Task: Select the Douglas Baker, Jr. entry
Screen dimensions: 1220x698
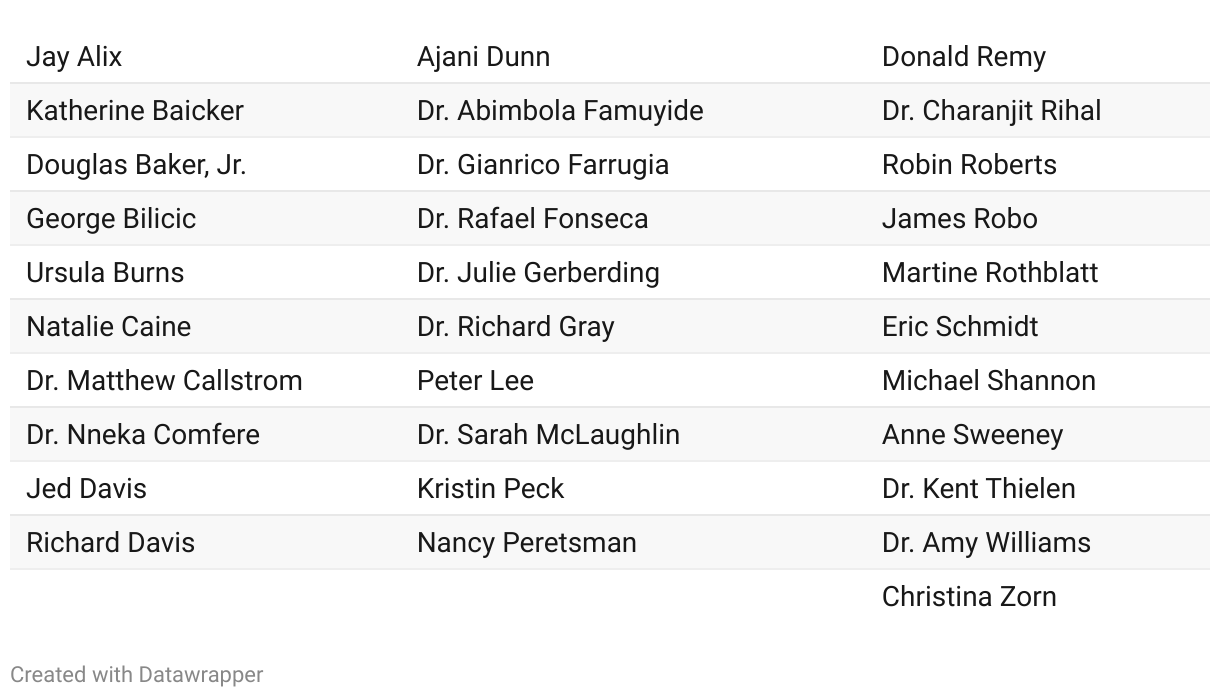Action: click(136, 165)
